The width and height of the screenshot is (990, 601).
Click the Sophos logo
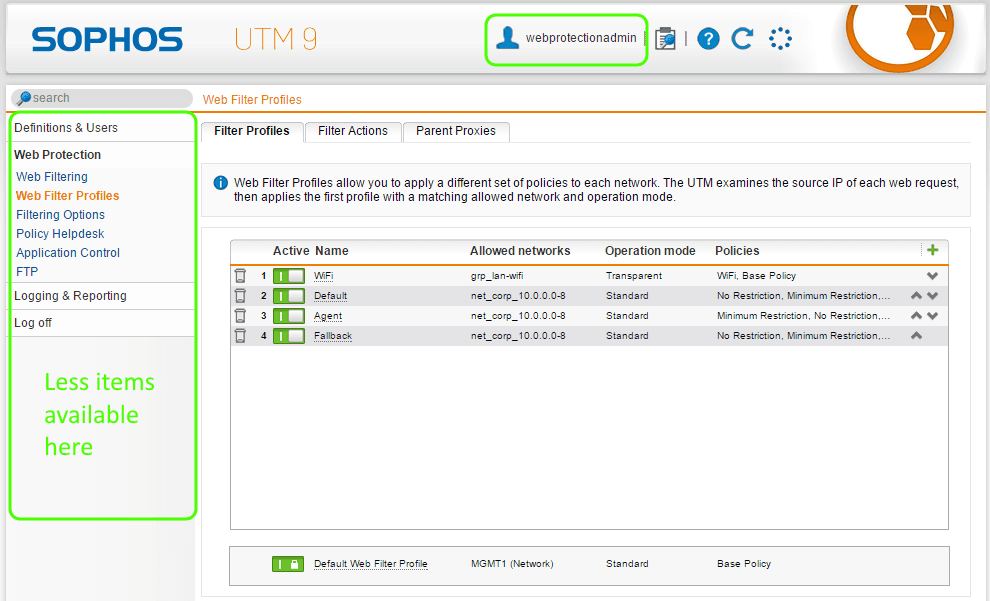pos(107,39)
